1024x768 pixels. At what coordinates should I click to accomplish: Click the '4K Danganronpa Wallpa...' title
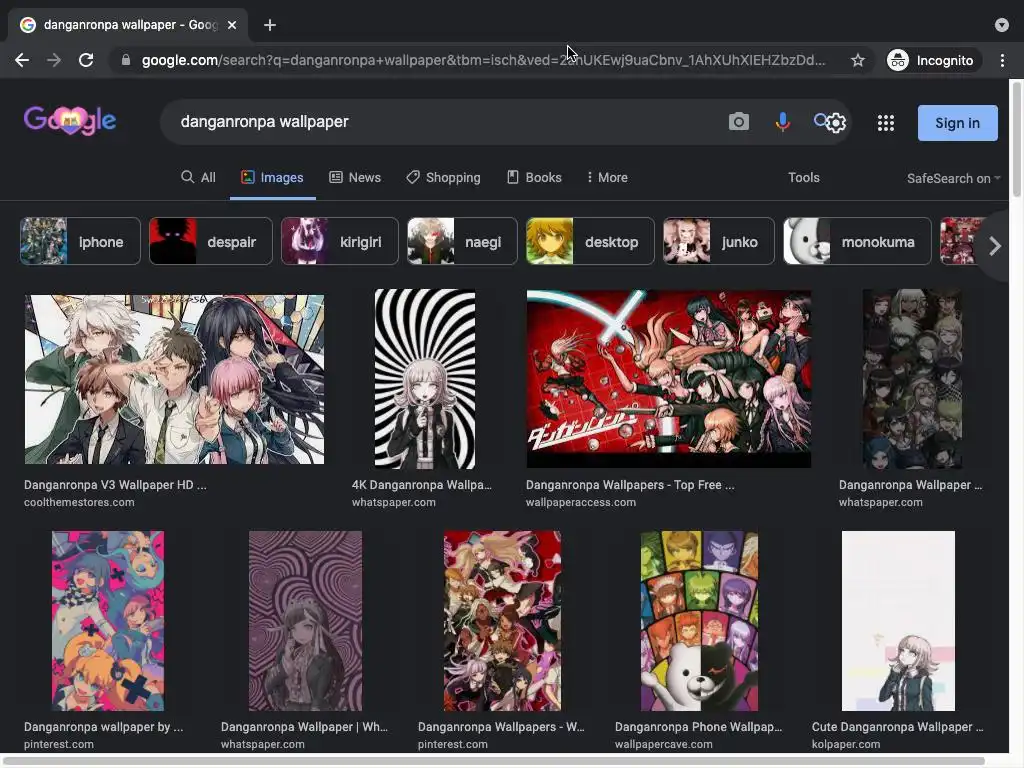422,485
